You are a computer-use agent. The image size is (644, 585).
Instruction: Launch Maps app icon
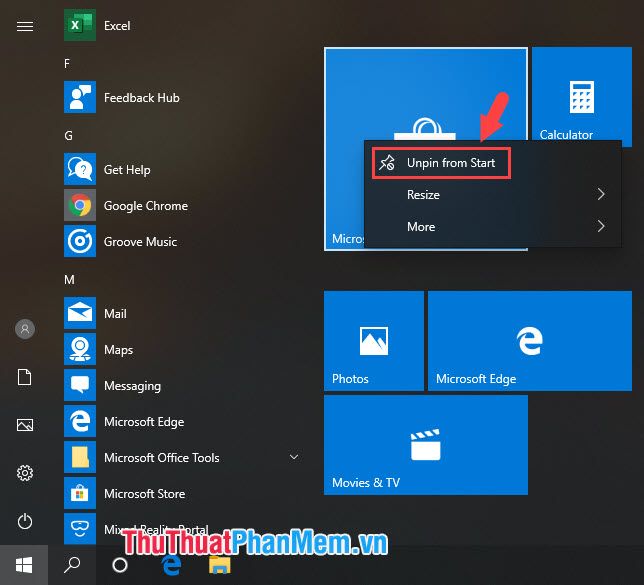pyautogui.click(x=80, y=349)
